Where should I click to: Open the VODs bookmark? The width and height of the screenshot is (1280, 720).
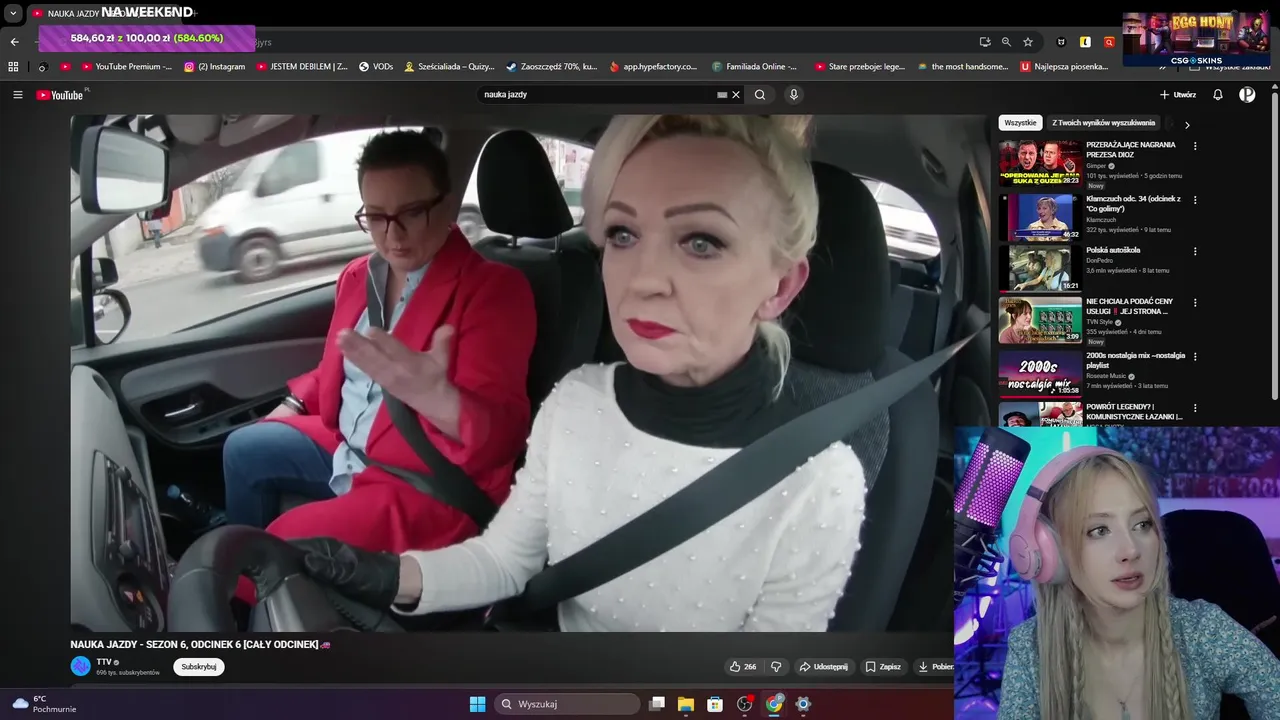(x=376, y=67)
